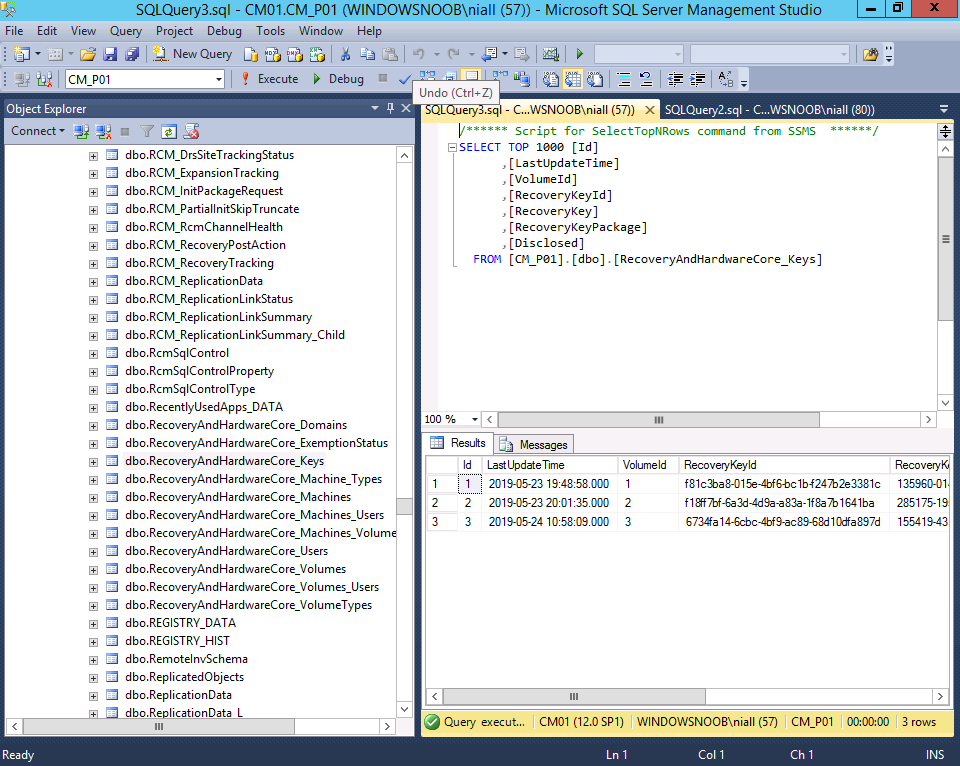Click the Comment out selected lines icon
Image resolution: width=960 pixels, height=766 pixels.
point(624,79)
